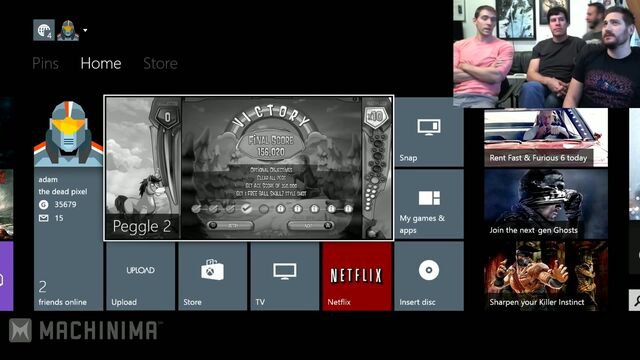This screenshot has width=640, height=360.
Task: Open My games & apps tile
Action: (x=429, y=204)
